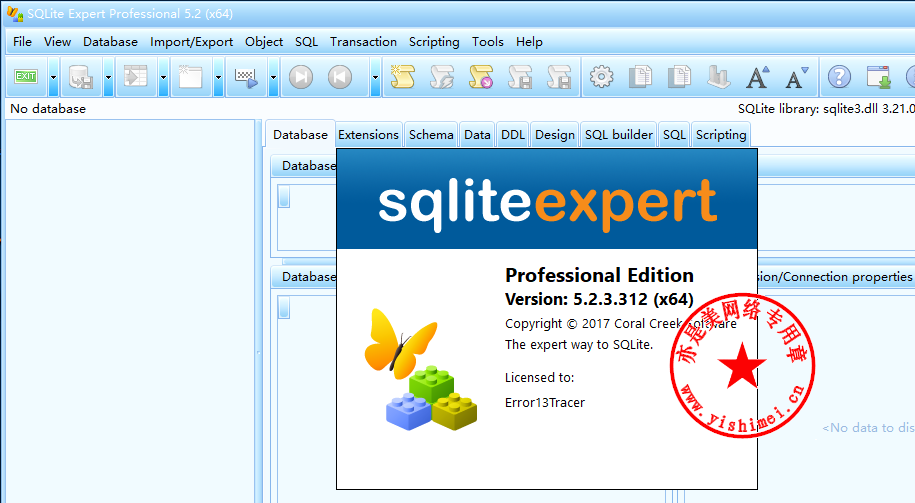Click the Connection properties panel header

[836, 277]
